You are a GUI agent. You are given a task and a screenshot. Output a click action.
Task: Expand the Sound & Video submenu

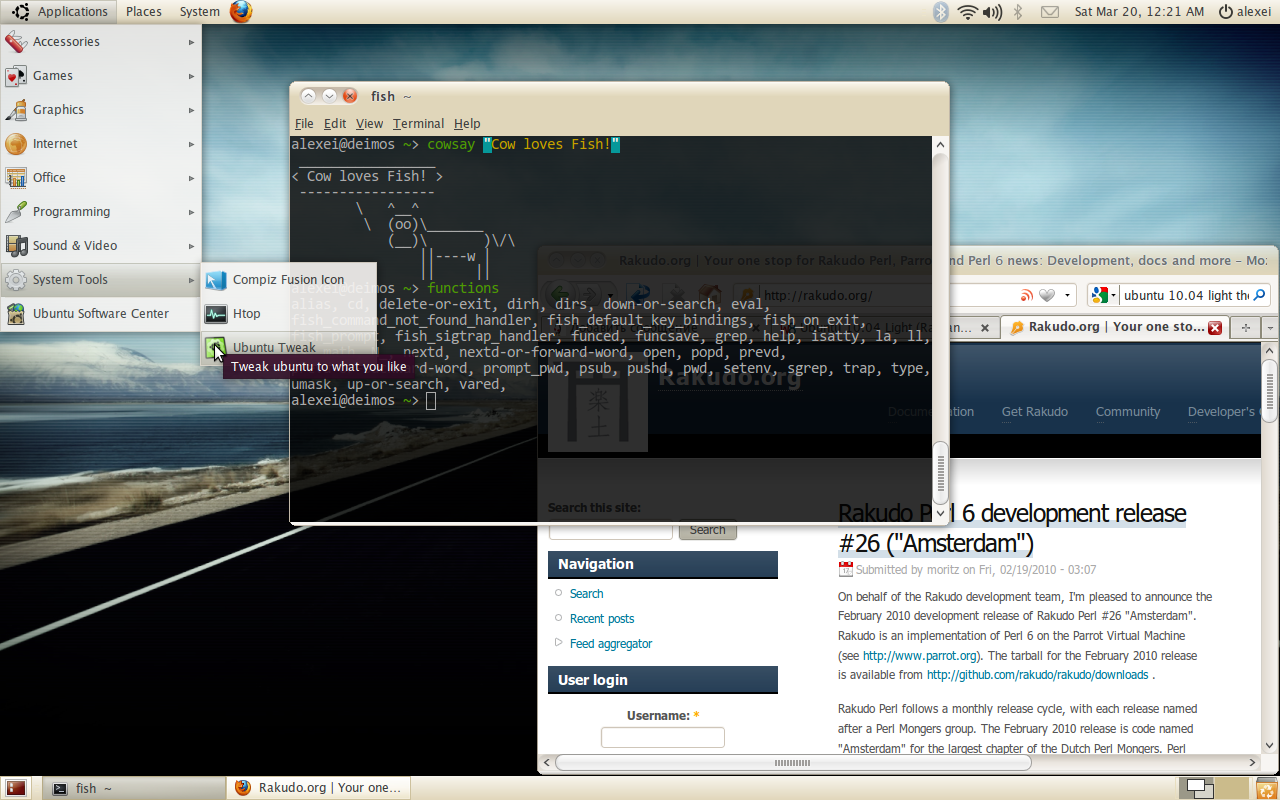(100, 246)
